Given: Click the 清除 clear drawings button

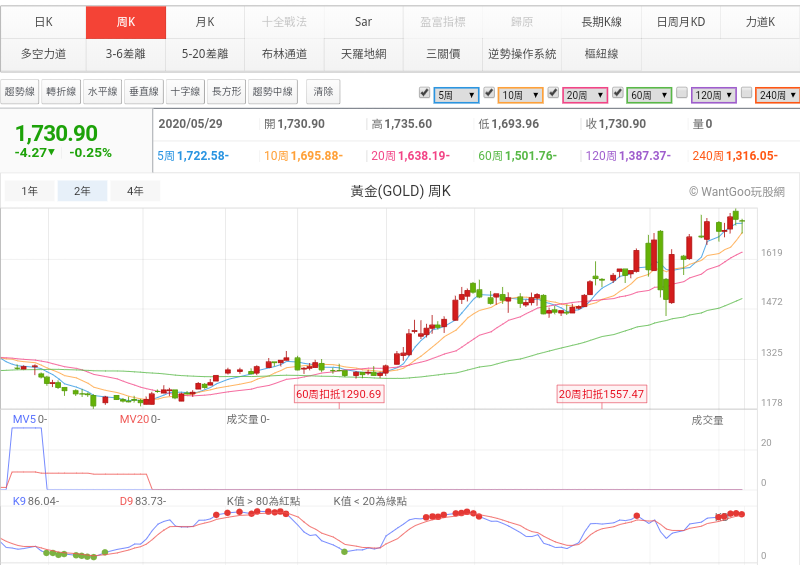Looking at the screenshot, I should click(x=323, y=92).
